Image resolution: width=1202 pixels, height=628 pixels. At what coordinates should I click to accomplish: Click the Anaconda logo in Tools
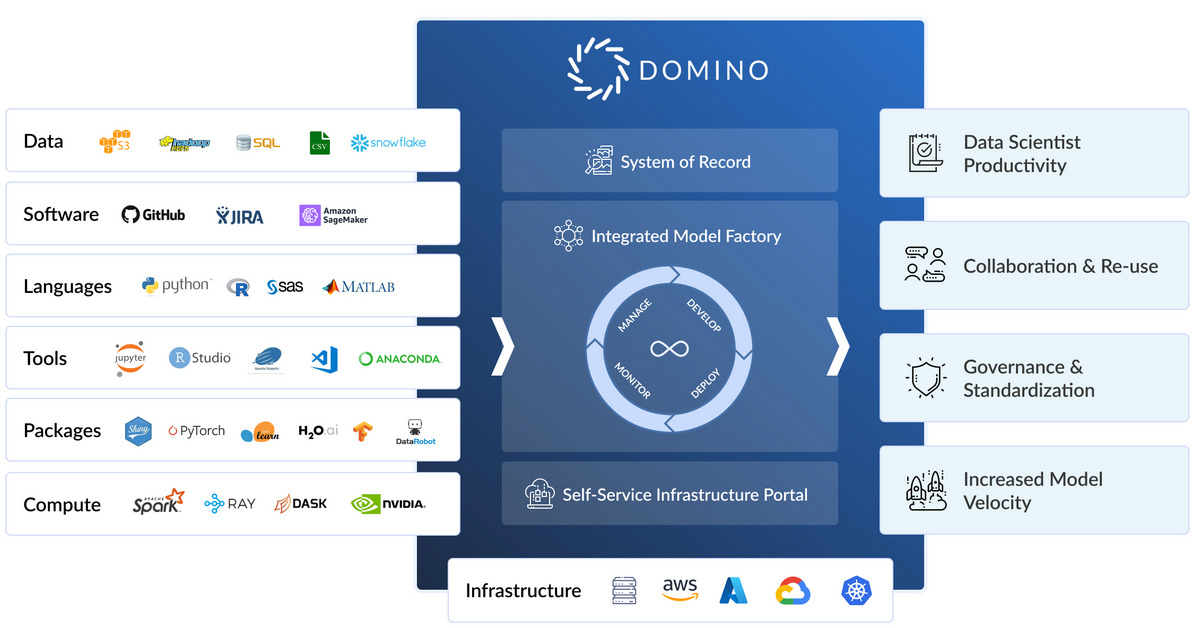coord(400,359)
